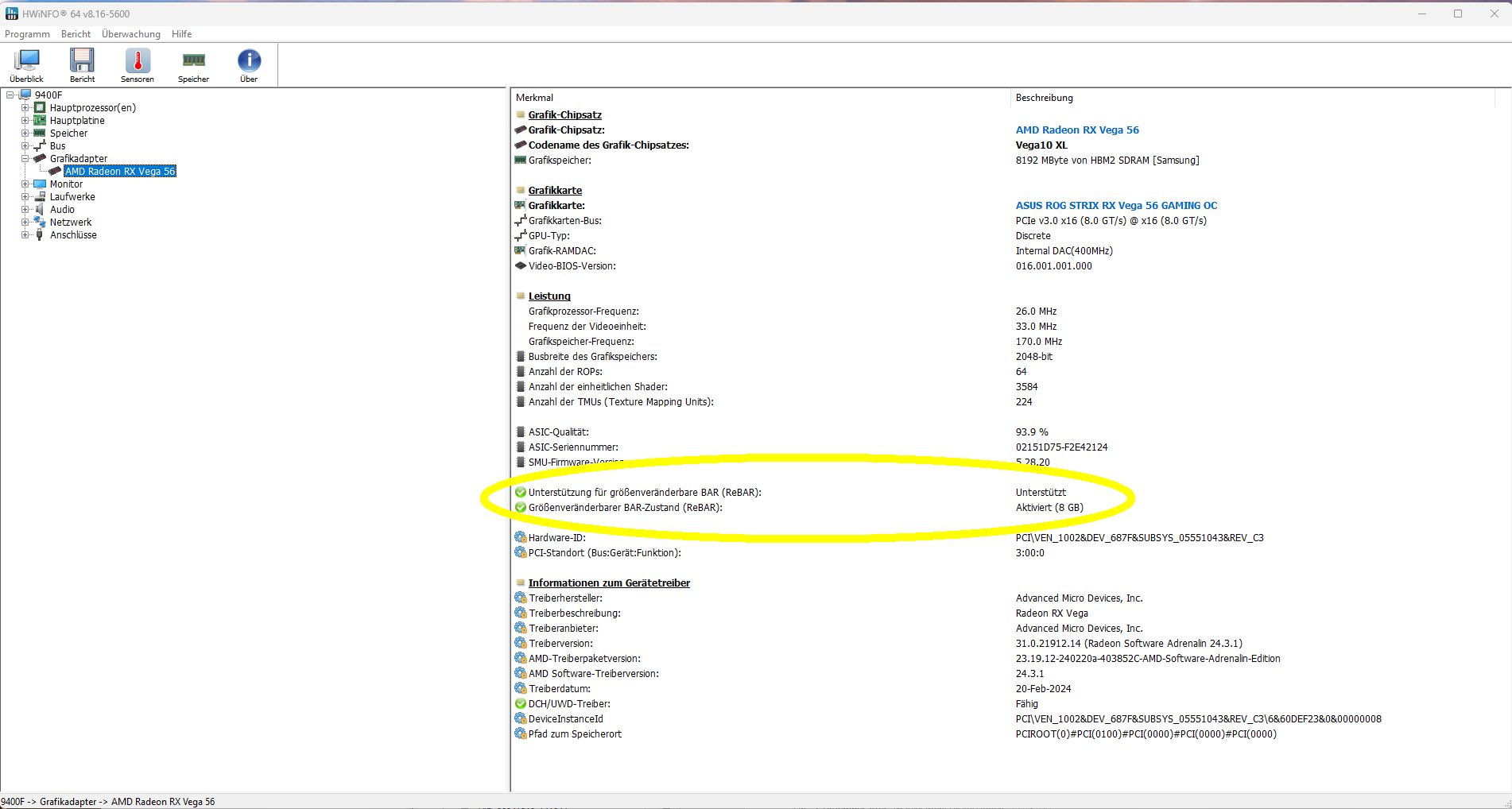Image resolution: width=1512 pixels, height=809 pixels.
Task: Collapse the Grafikadapter tree node
Action: pos(25,159)
